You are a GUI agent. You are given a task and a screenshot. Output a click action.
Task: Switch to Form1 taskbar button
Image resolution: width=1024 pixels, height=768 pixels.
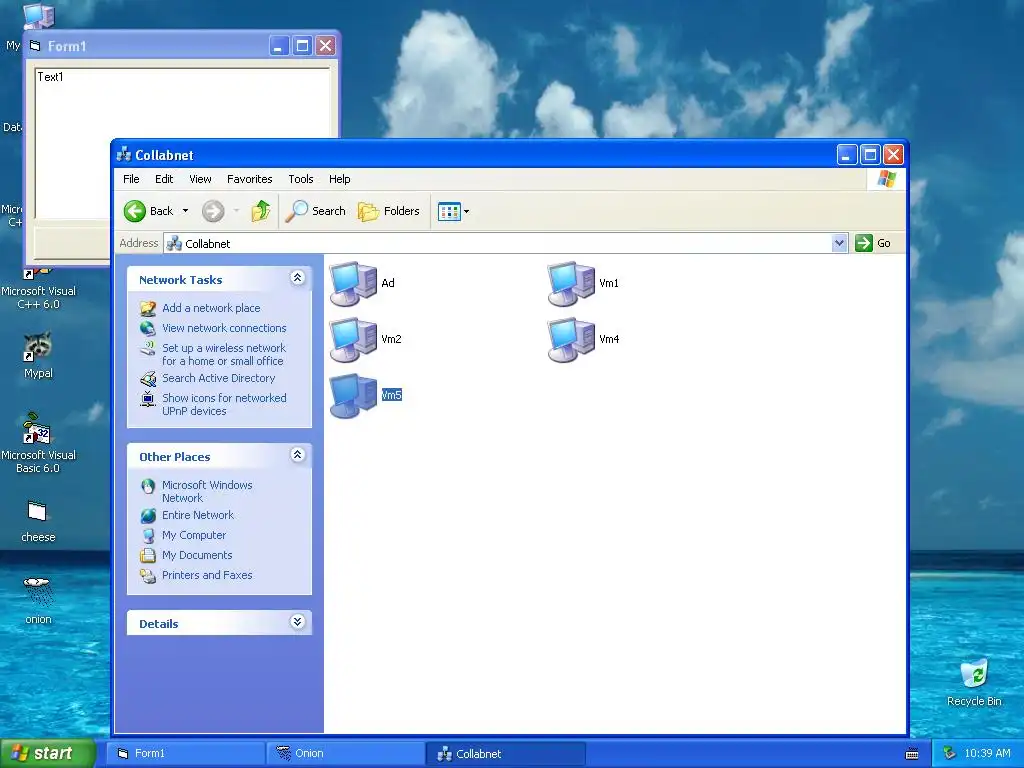pyautogui.click(x=185, y=754)
